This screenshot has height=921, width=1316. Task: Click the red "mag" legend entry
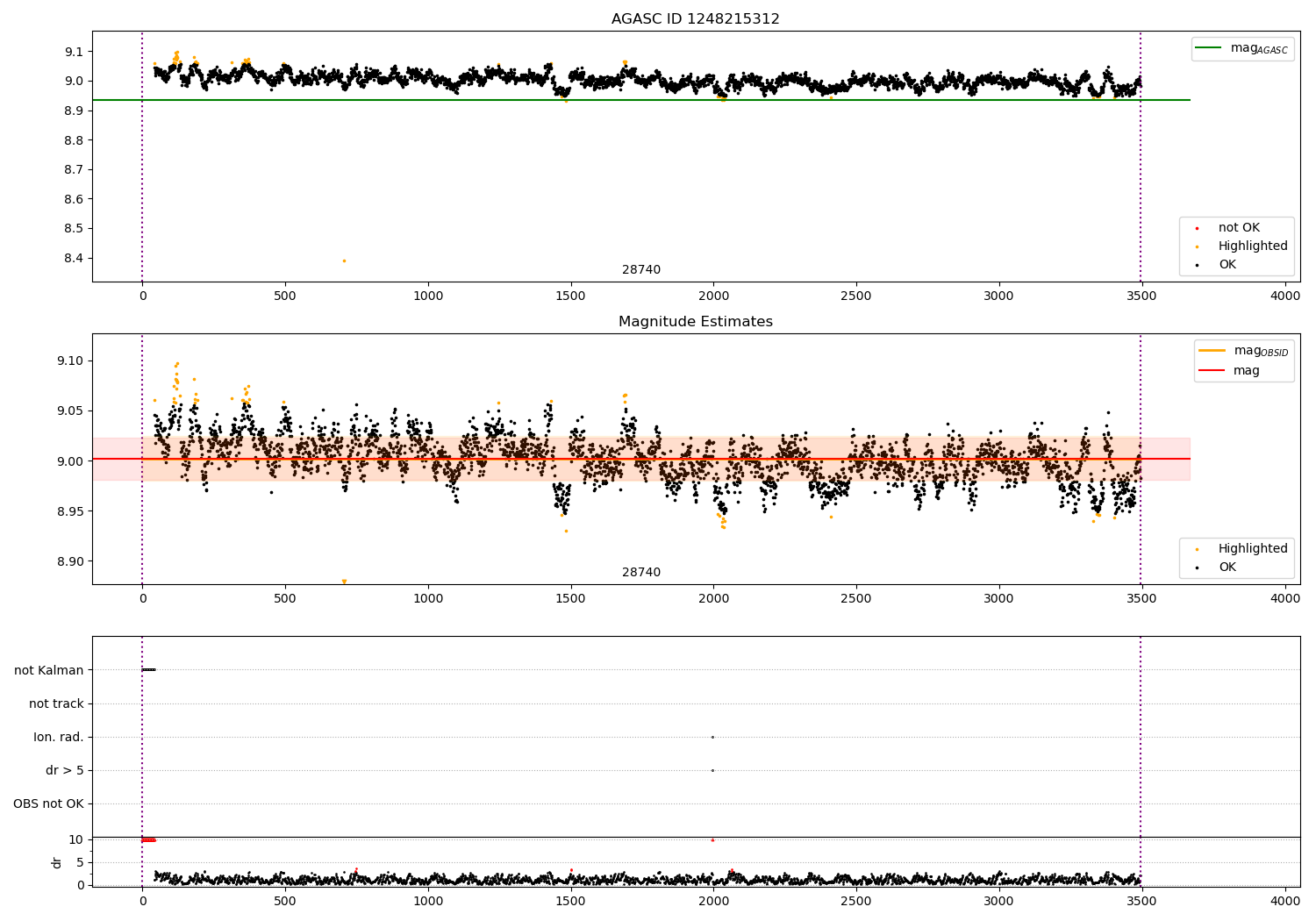tap(1230, 371)
